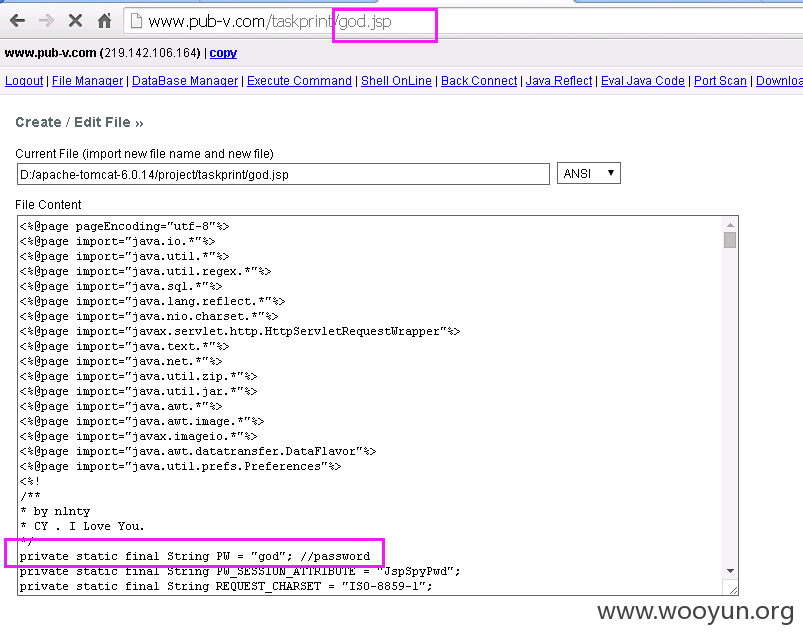This screenshot has height=640, width=803.
Task: Focus the address bar showing www.pub-v.com
Action: coord(461,22)
